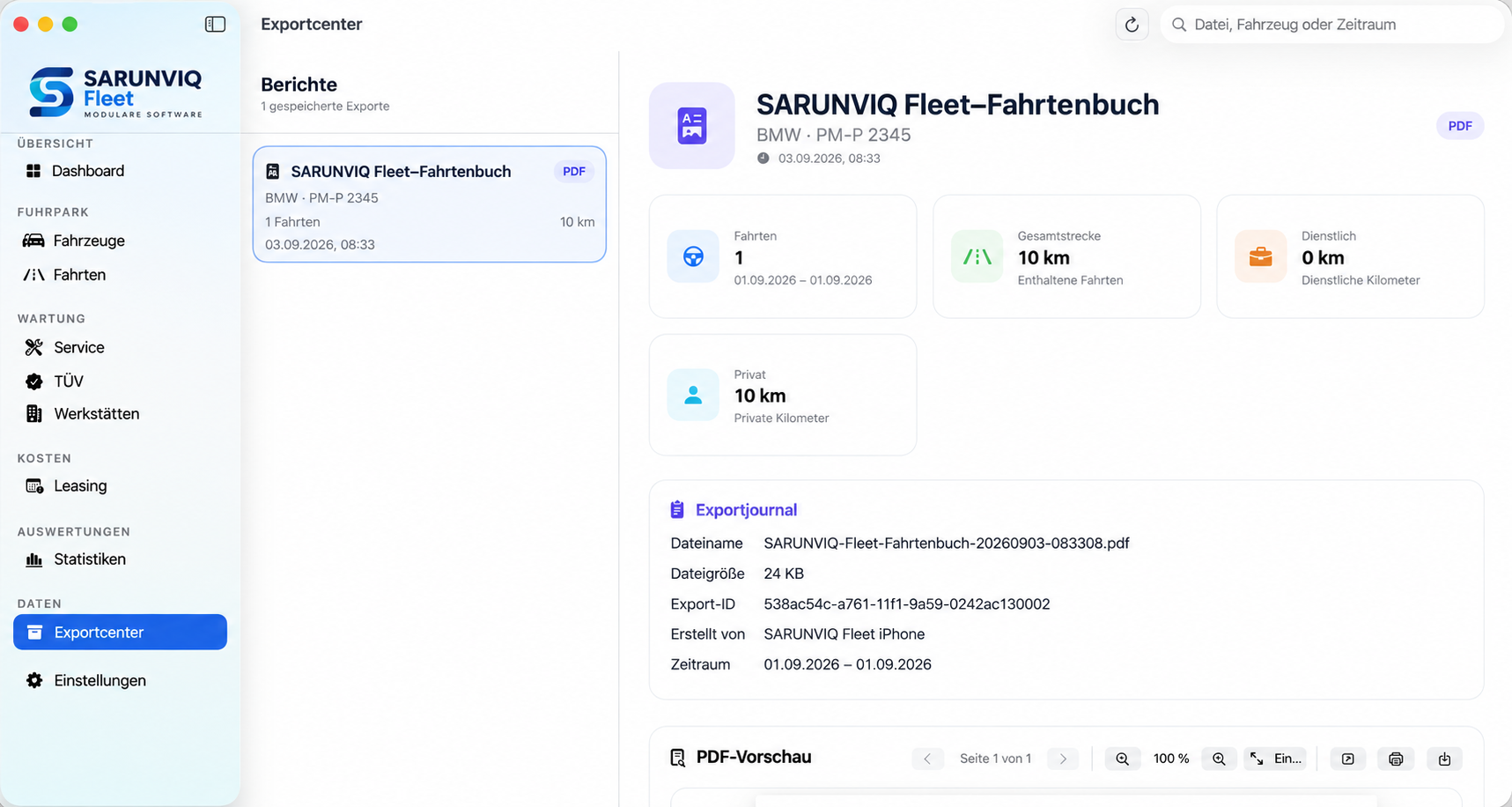Click the 1 gespeicherte Exporte text

click(x=325, y=107)
